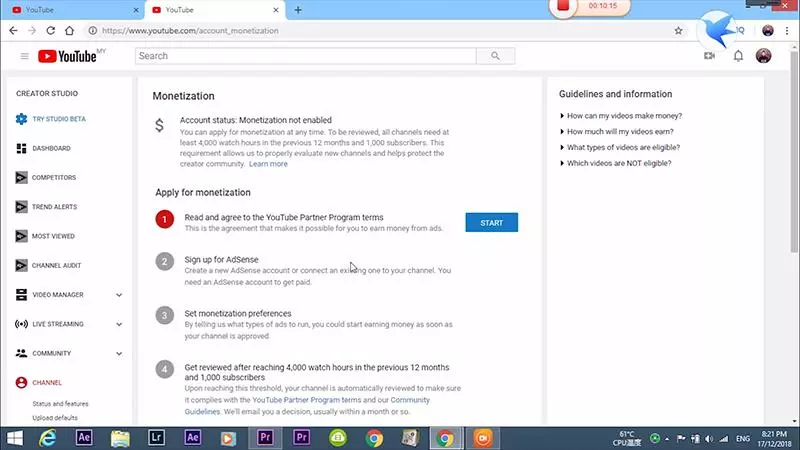
Task: Open the YouTube hamburger guide menu
Action: coord(24,56)
